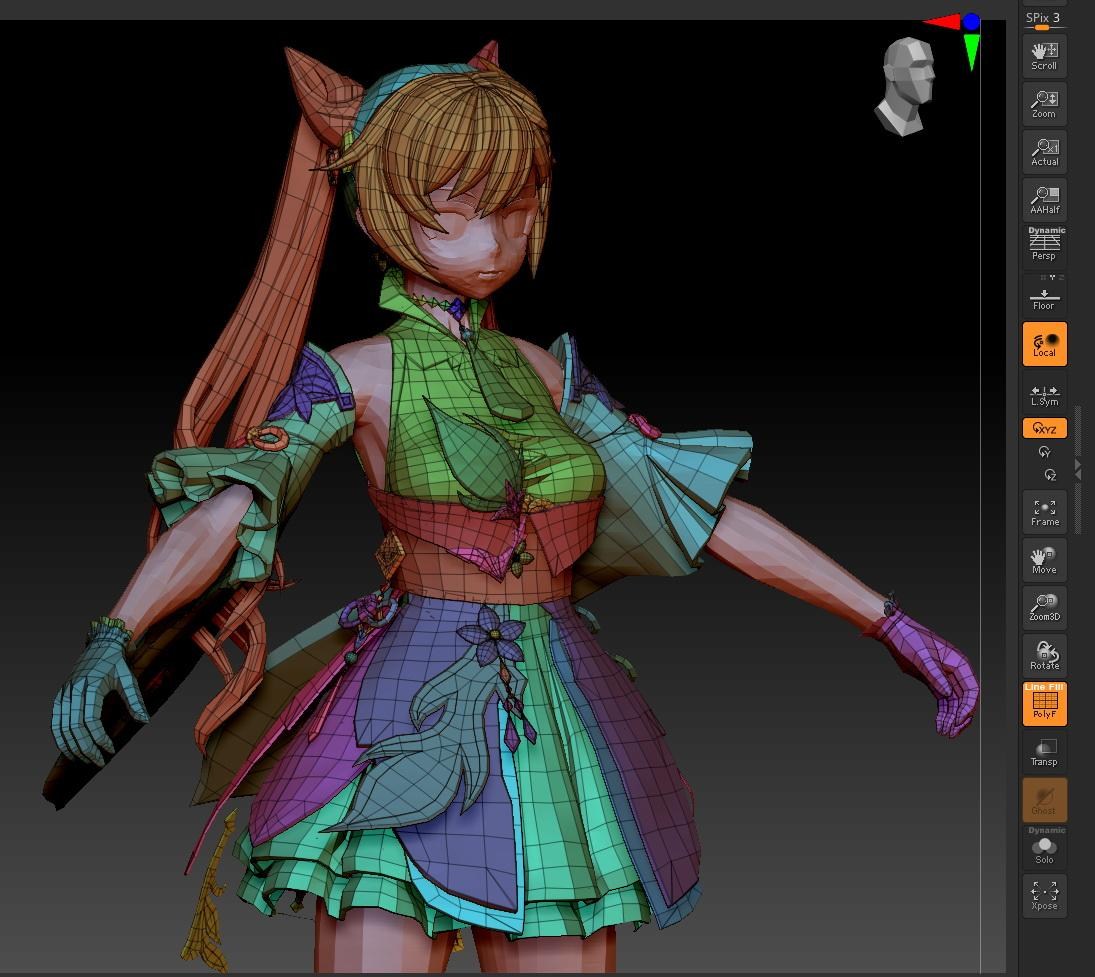Switch rotation to Z axis
The image size is (1095, 977).
pos(1049,475)
